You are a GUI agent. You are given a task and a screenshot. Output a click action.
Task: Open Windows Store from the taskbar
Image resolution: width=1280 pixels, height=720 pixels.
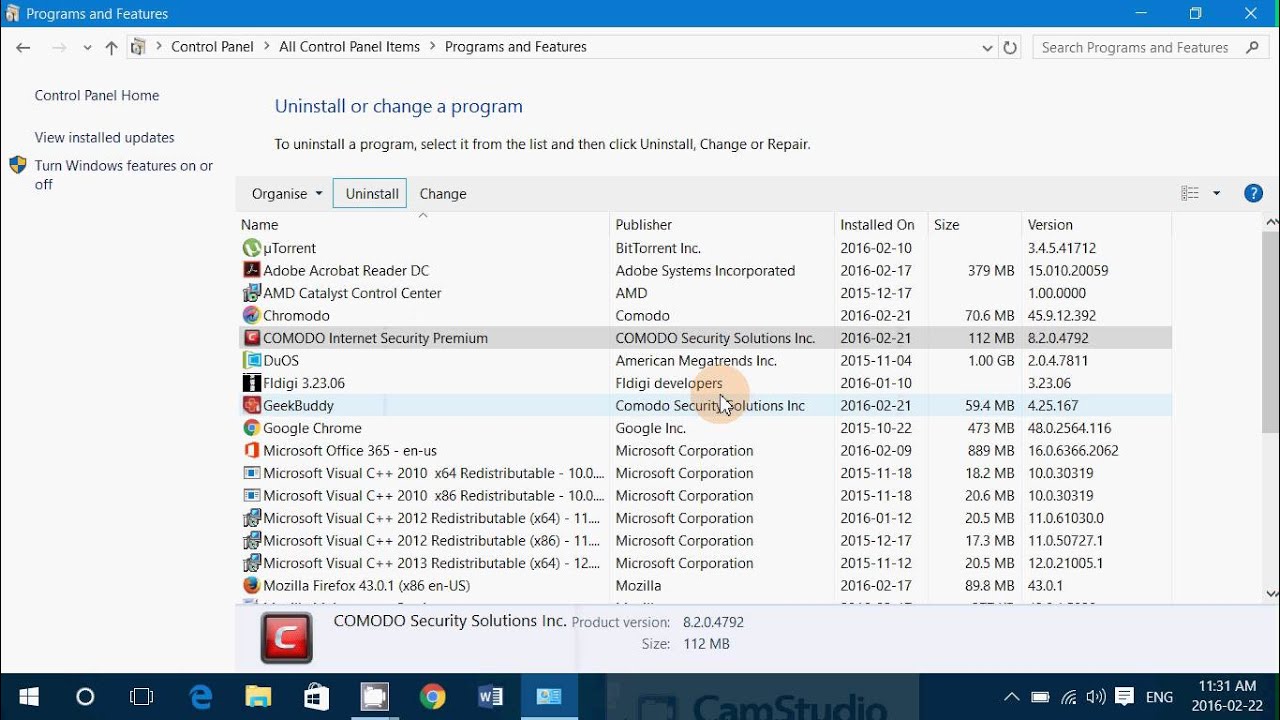317,697
